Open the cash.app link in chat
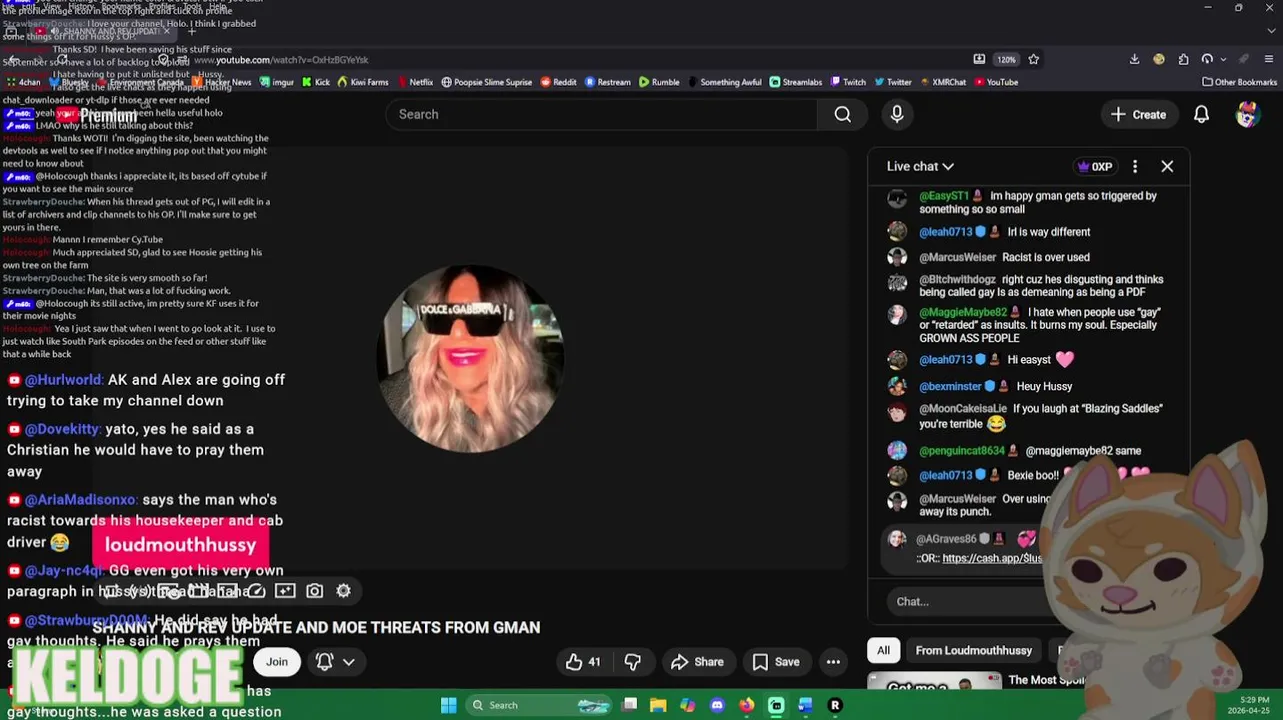1283x720 pixels. [x=992, y=558]
